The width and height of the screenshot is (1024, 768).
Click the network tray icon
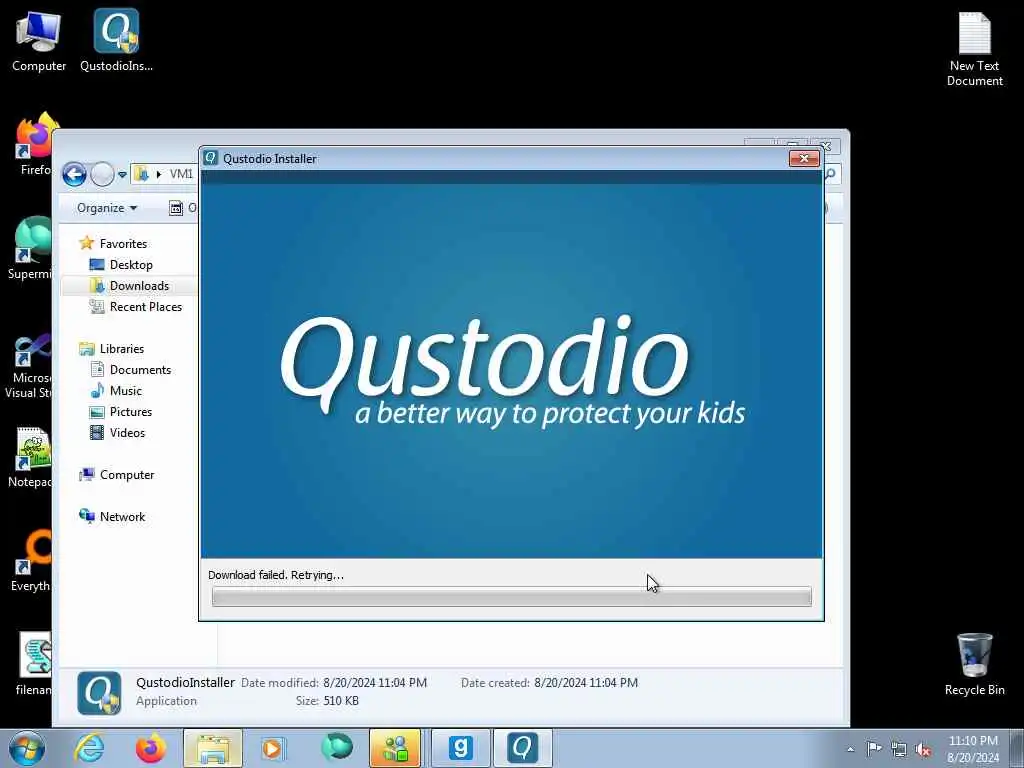pyautogui.click(x=899, y=749)
